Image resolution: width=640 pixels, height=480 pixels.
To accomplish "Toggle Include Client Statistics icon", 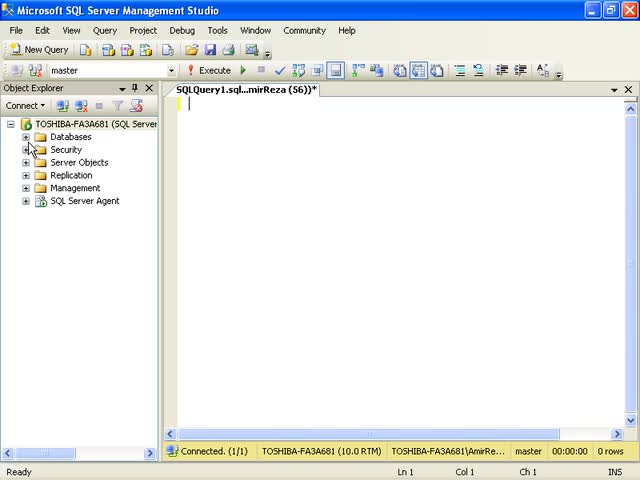I will coord(376,71).
